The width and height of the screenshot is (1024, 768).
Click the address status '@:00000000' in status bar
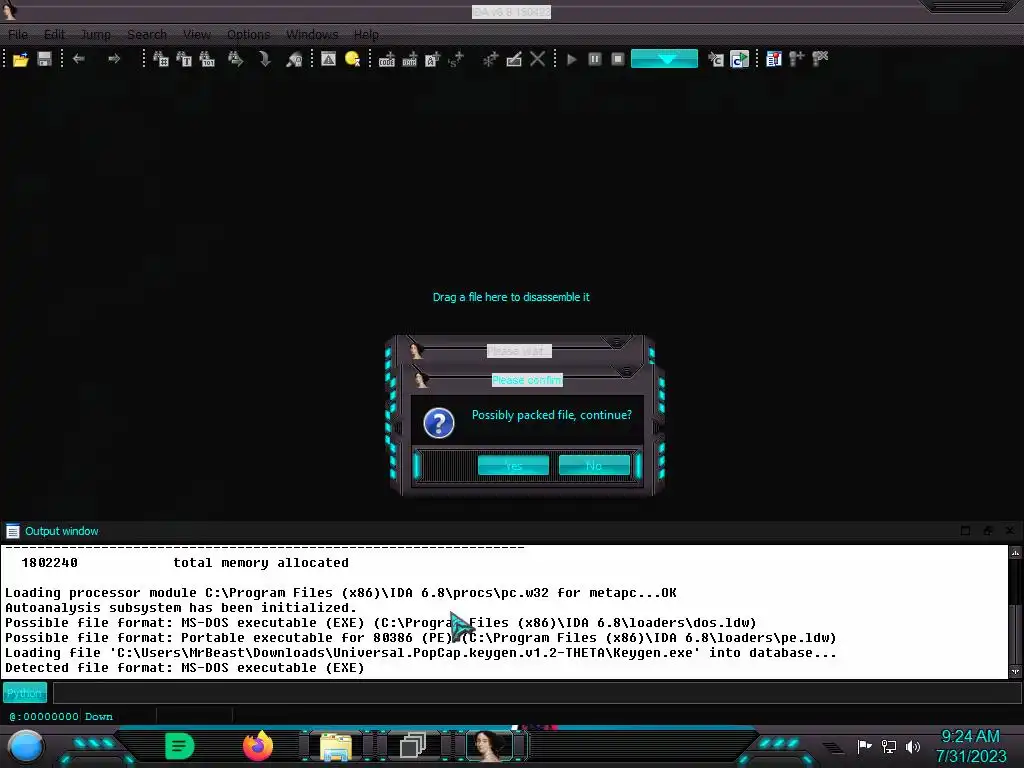44,716
